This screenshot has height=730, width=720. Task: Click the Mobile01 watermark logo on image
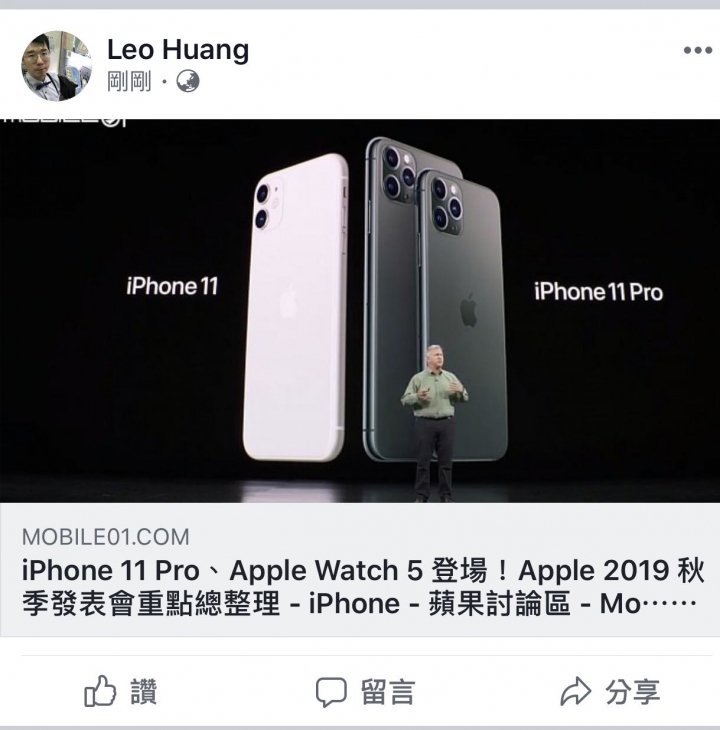point(63,122)
